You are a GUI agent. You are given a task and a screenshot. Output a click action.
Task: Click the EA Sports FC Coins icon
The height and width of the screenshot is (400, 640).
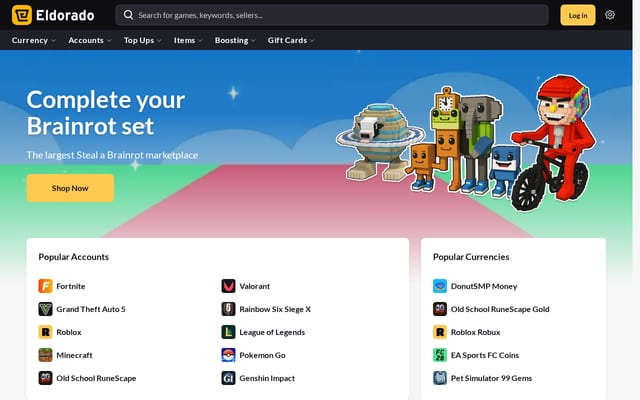[440, 355]
